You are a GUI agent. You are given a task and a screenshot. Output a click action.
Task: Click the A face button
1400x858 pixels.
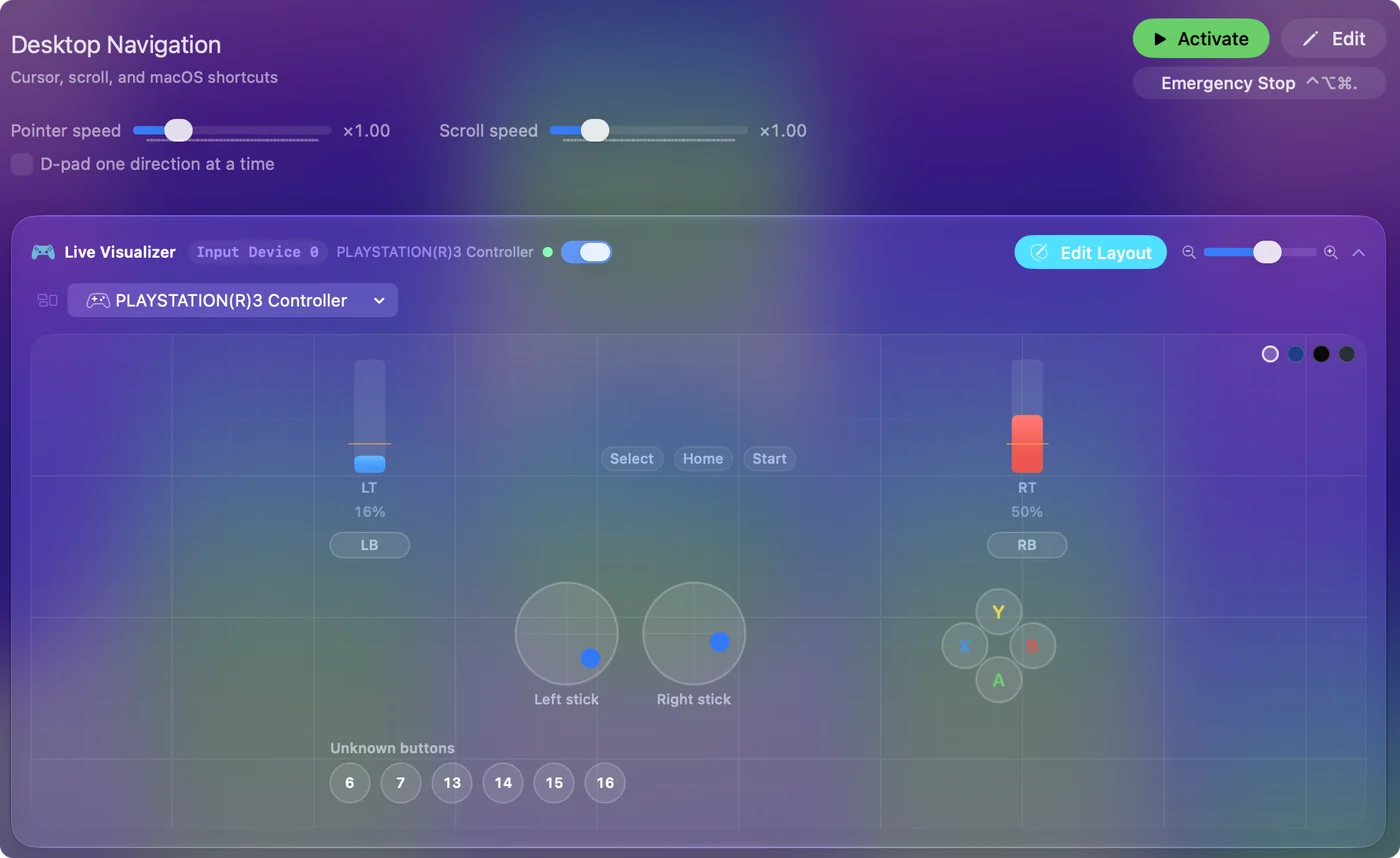tap(998, 680)
